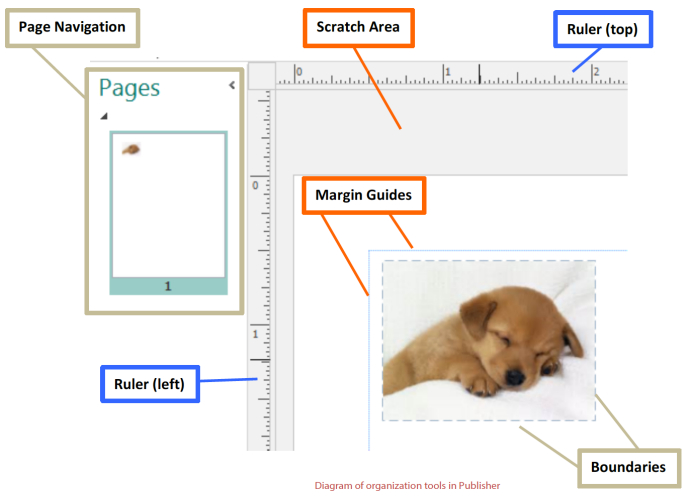Viewport: 682px width, 501px height.
Task: Click the 0 mark on the top ruler
Action: 298,73
